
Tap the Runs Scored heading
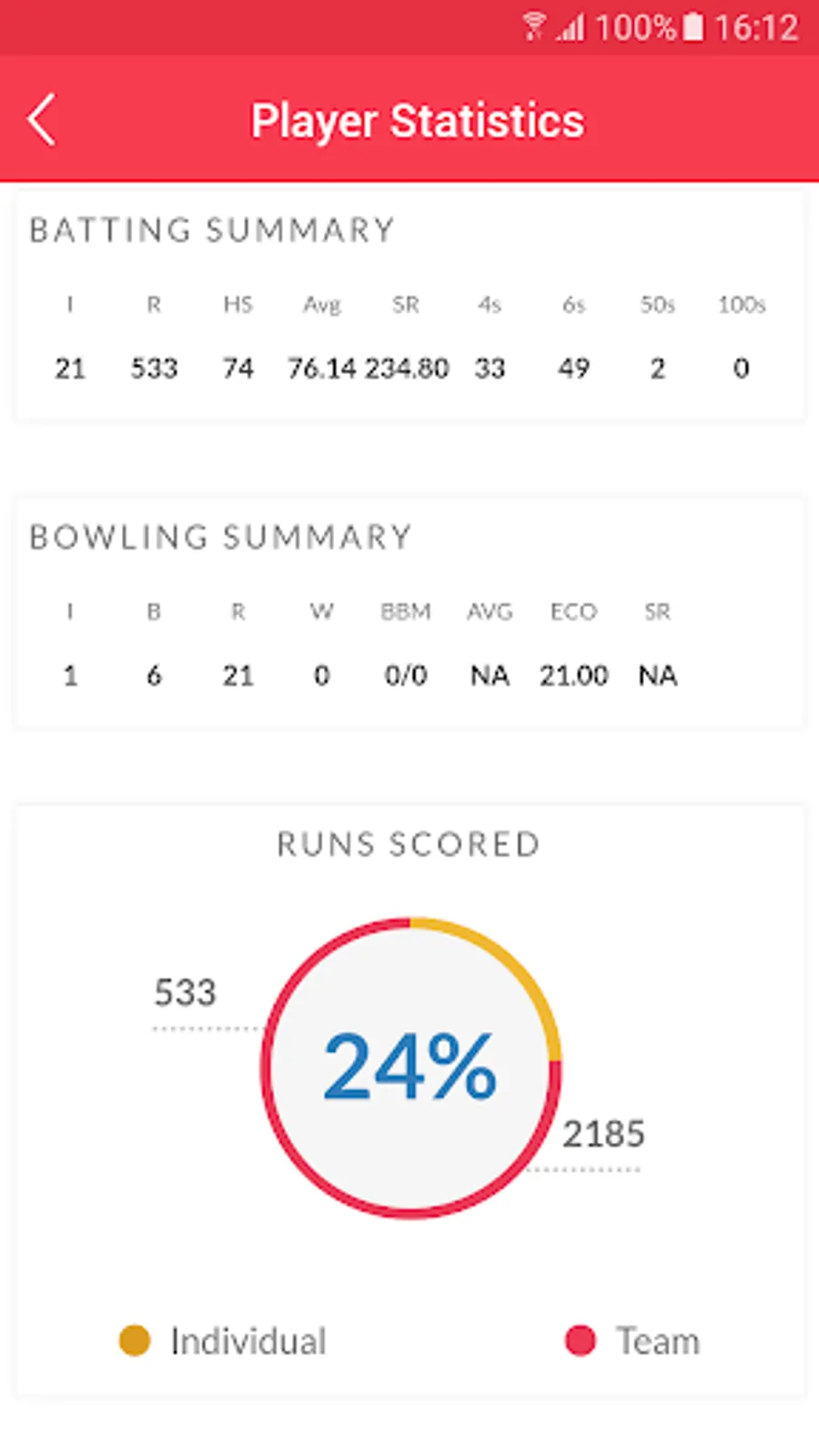point(409,844)
